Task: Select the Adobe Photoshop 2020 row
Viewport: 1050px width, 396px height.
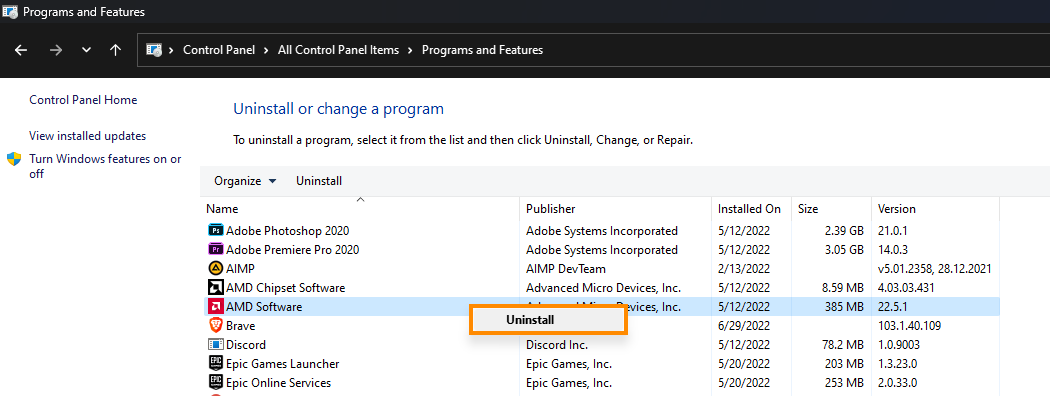Action: point(600,230)
